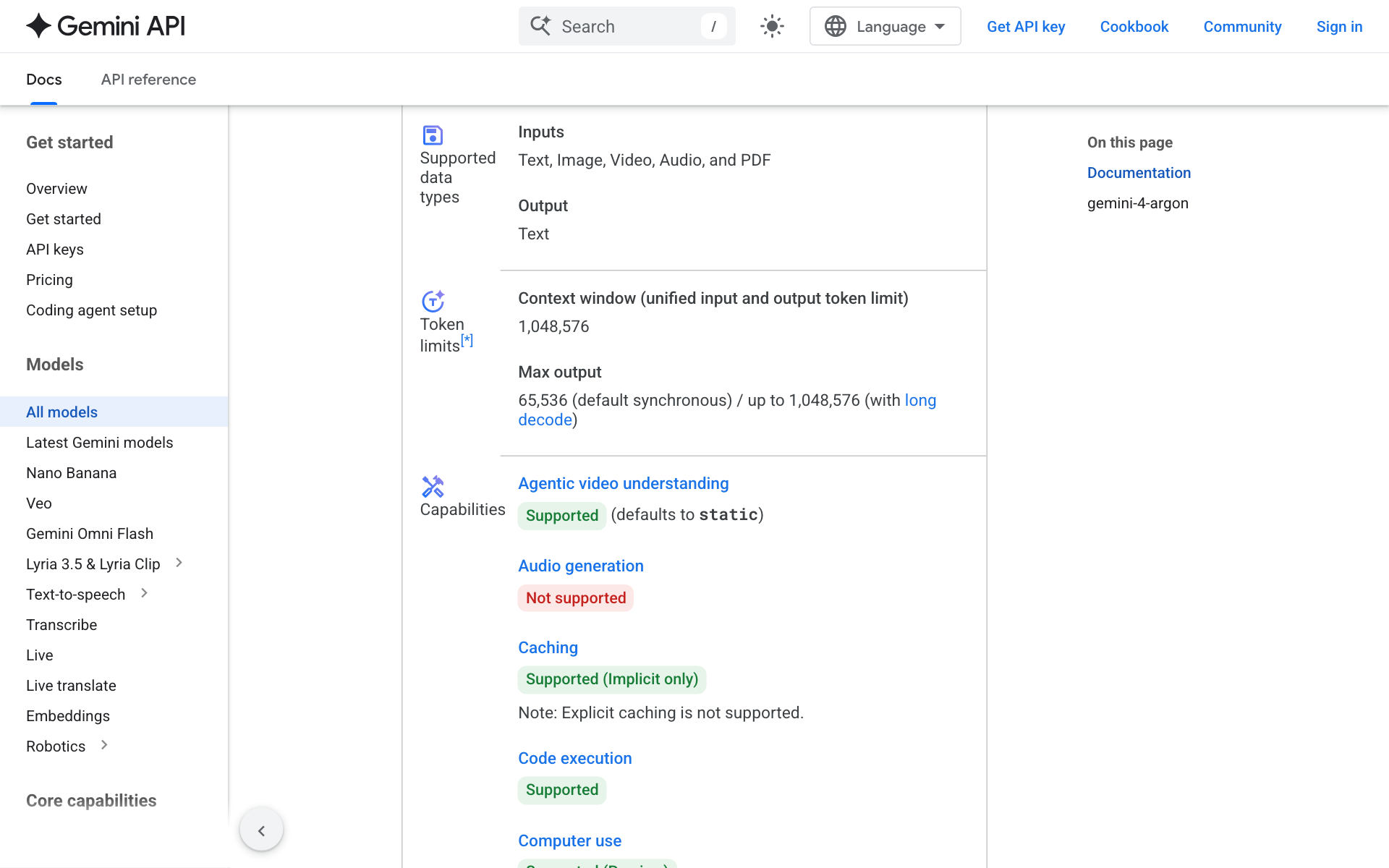
Task: Click the search sparkle magnifier icon
Action: 540,26
